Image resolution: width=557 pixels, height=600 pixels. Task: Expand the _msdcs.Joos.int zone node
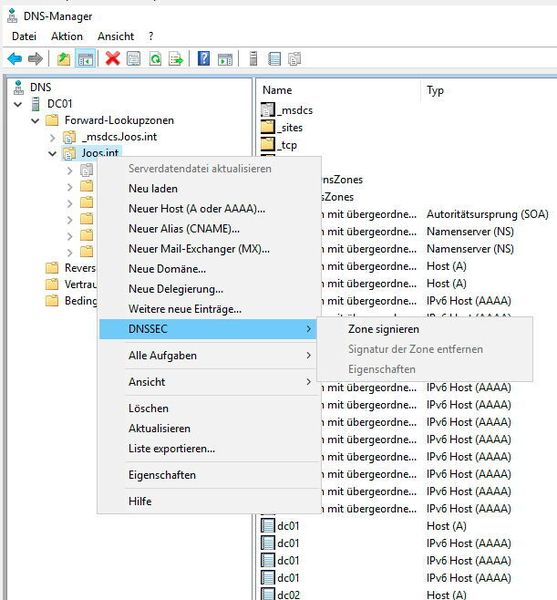53,137
